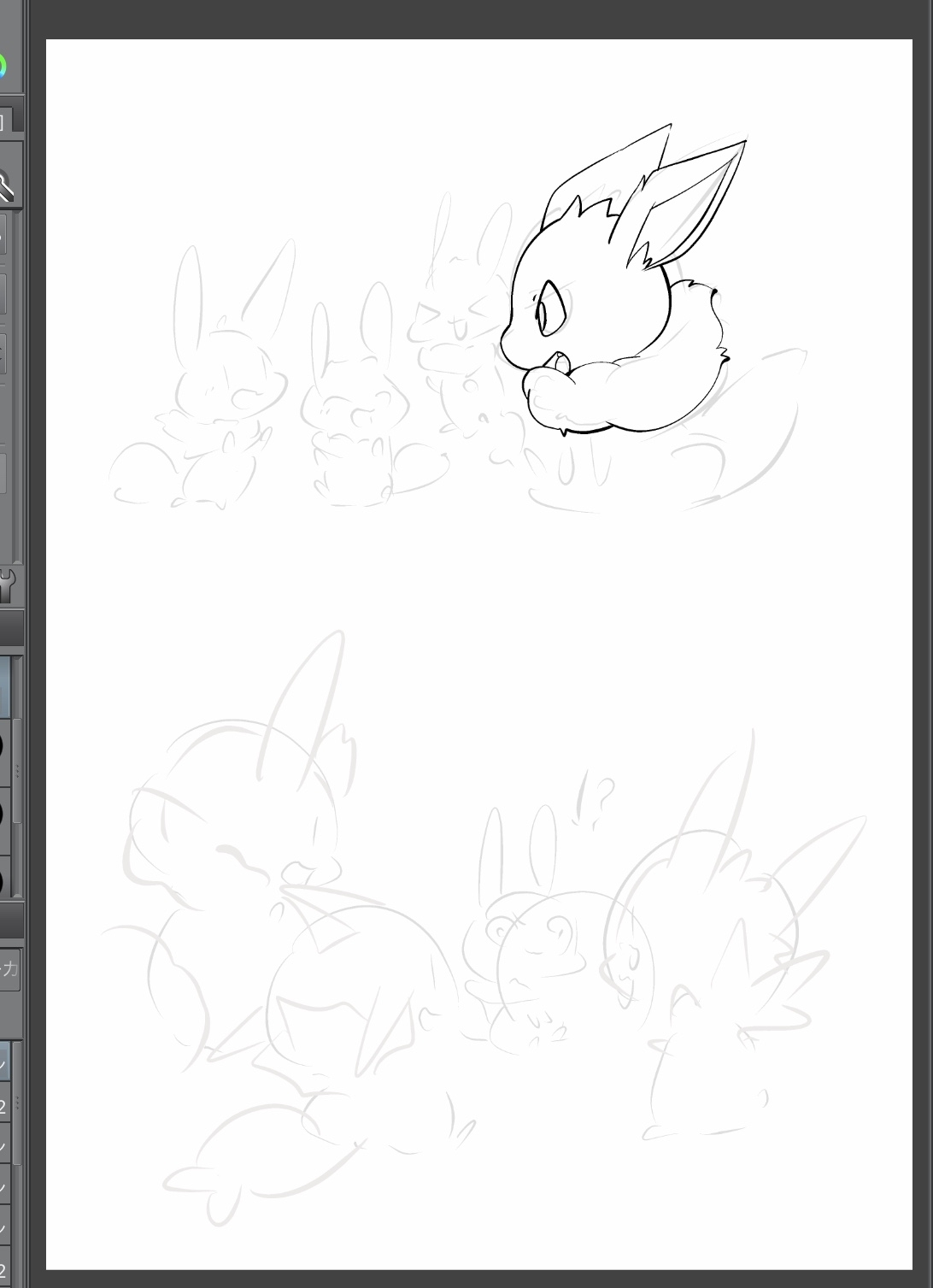This screenshot has width=933, height=1288.
Task: Pick the second black brush size circle
Action: tap(3, 813)
